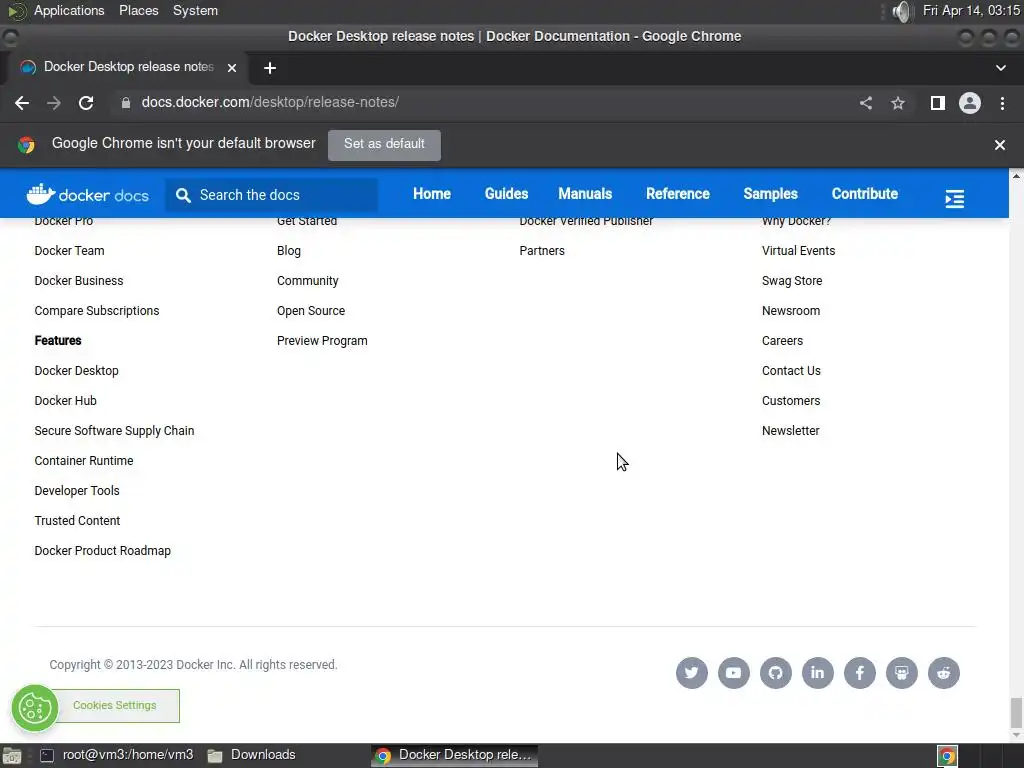1024x768 pixels.
Task: Click the Chrome icon in panel tray
Action: (948, 756)
